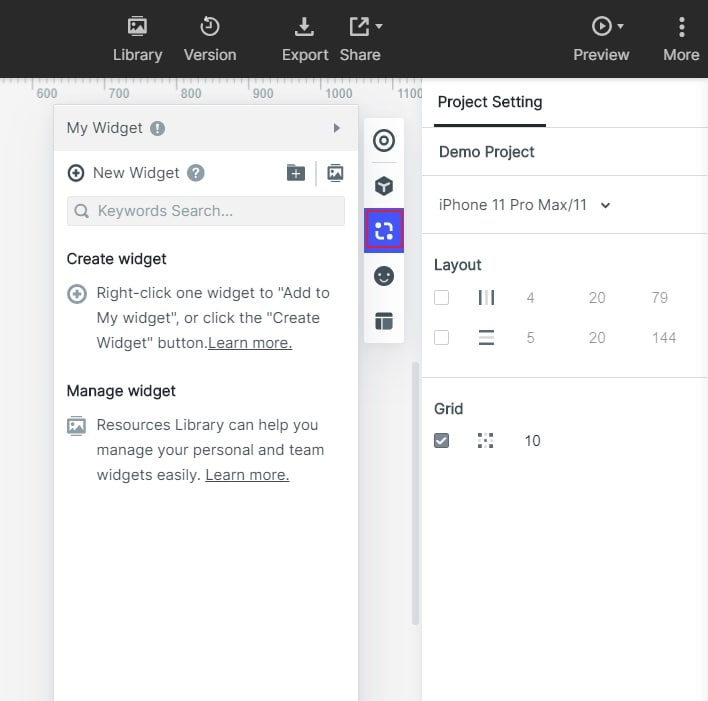
Task: Click the Create widget heading
Action: [116, 259]
